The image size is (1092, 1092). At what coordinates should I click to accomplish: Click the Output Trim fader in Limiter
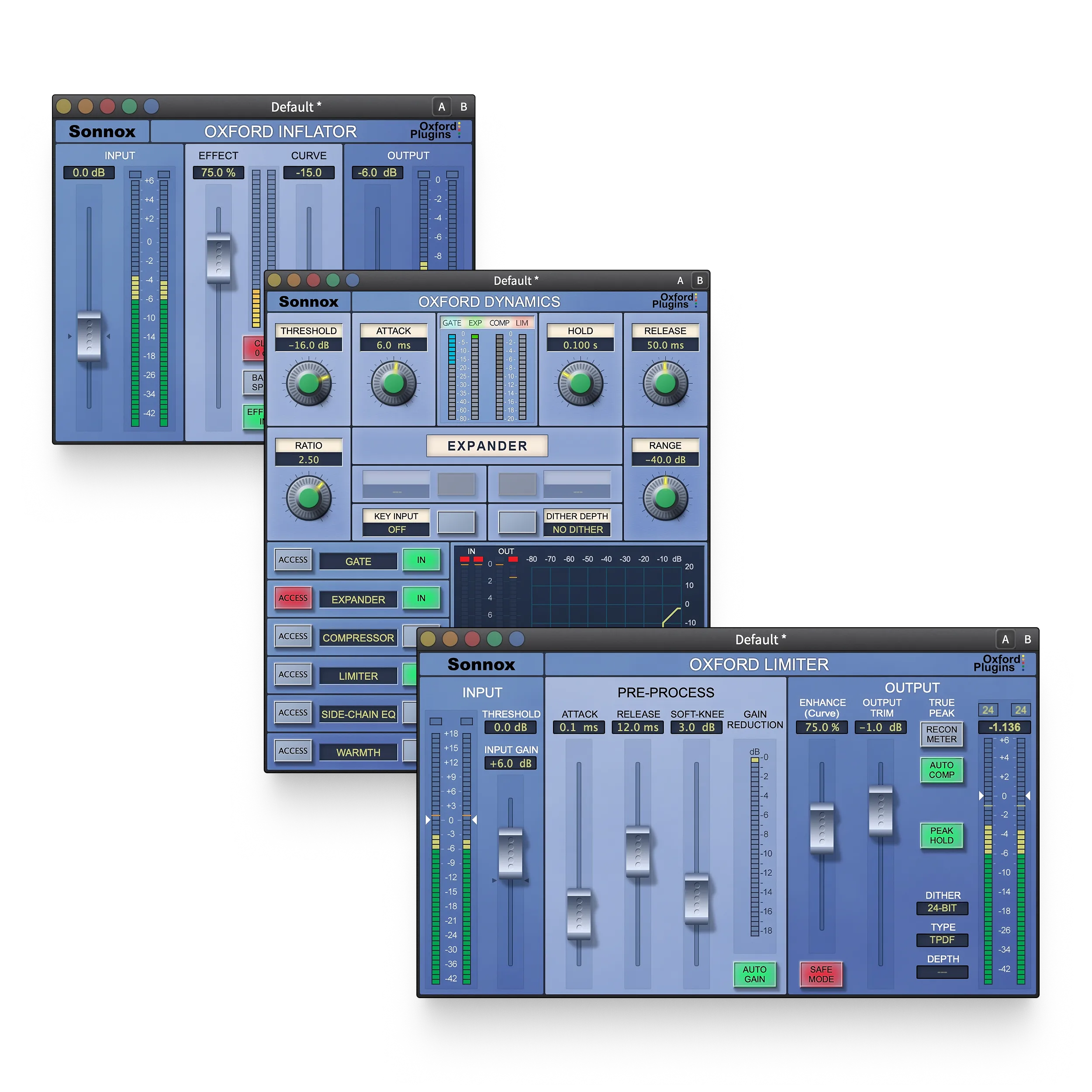[881, 811]
